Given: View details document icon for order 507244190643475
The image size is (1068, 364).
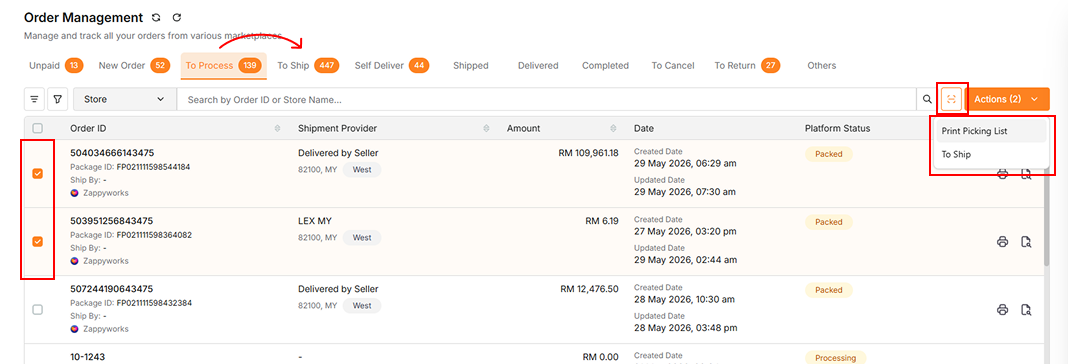Looking at the screenshot, I should (x=1026, y=310).
